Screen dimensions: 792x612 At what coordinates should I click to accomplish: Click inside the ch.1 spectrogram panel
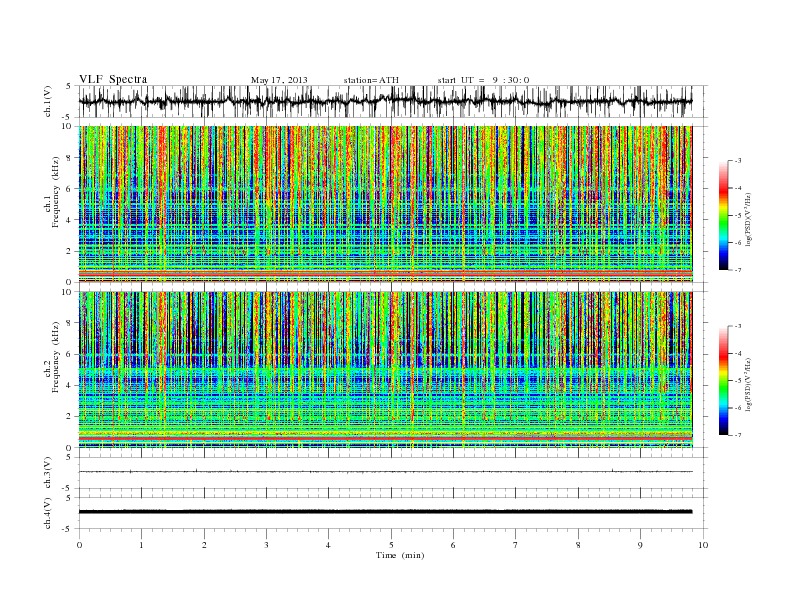(385, 204)
